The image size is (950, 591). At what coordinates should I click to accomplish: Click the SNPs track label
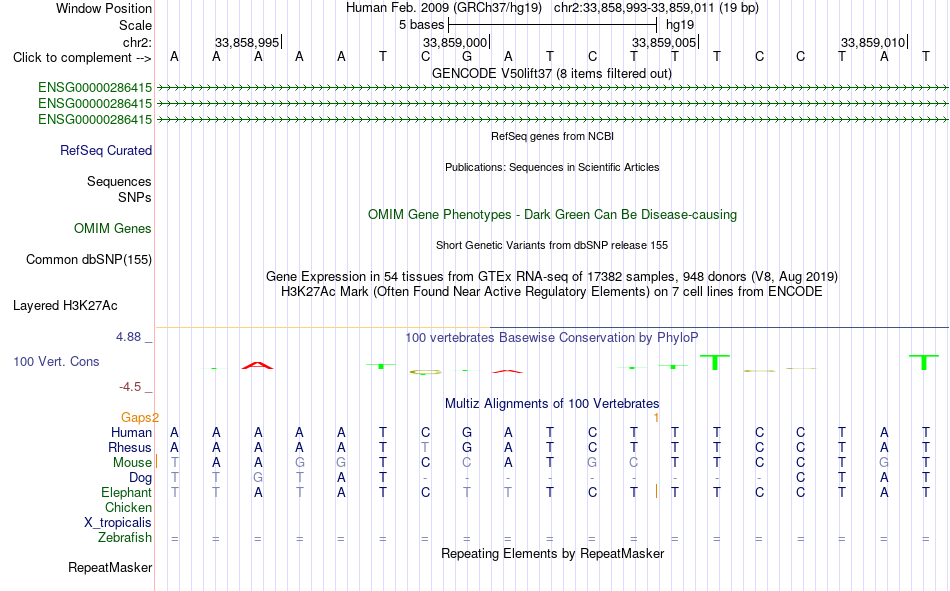pyautogui.click(x=135, y=197)
